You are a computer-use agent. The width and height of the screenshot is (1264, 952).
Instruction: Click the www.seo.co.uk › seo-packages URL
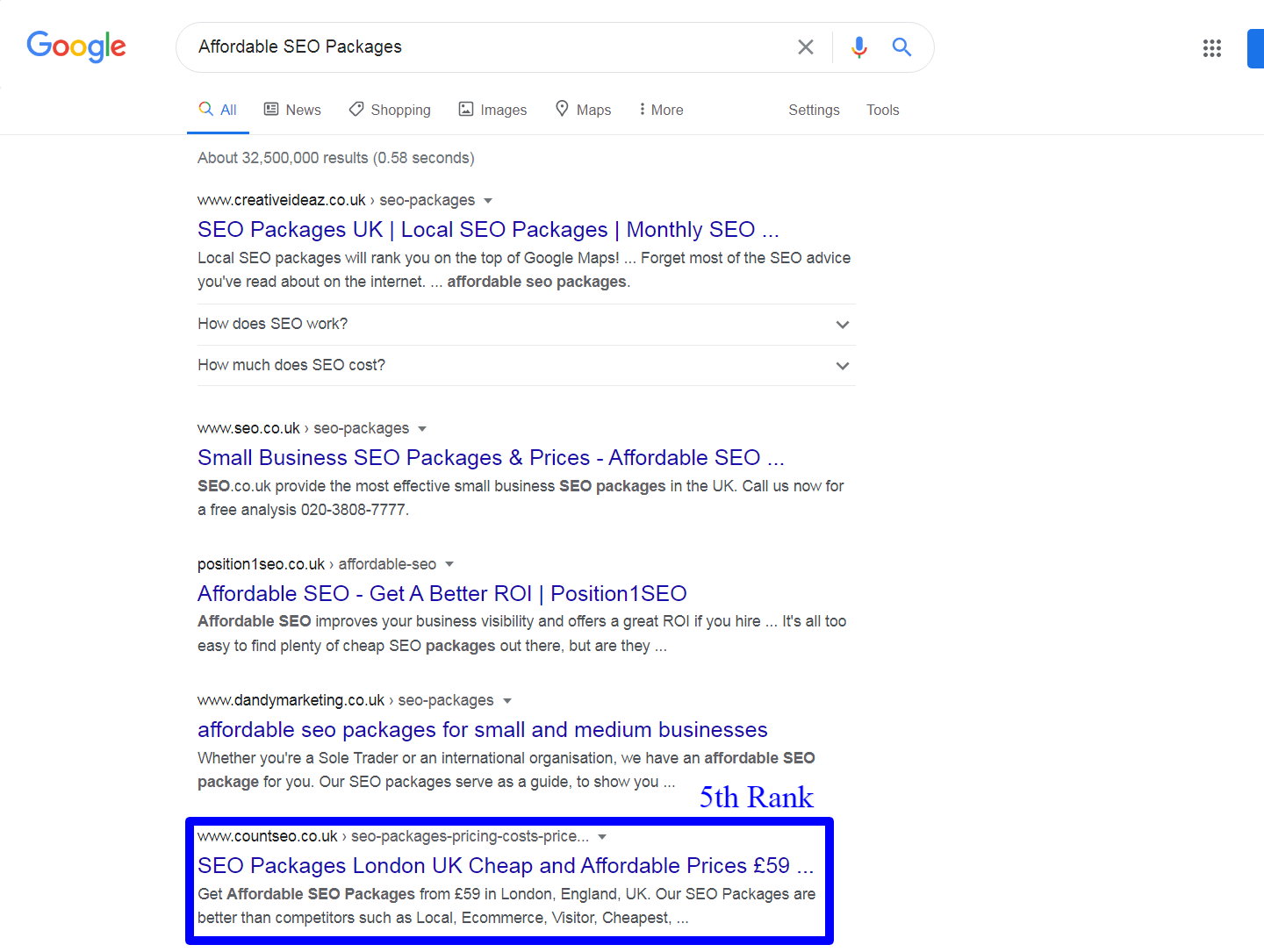tap(303, 428)
